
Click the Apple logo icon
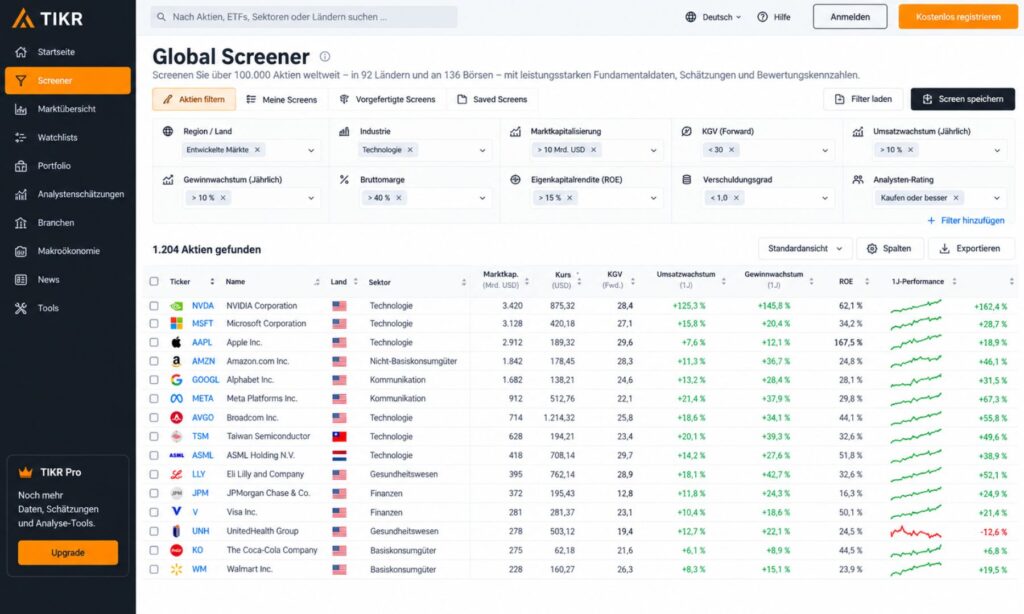(x=176, y=342)
